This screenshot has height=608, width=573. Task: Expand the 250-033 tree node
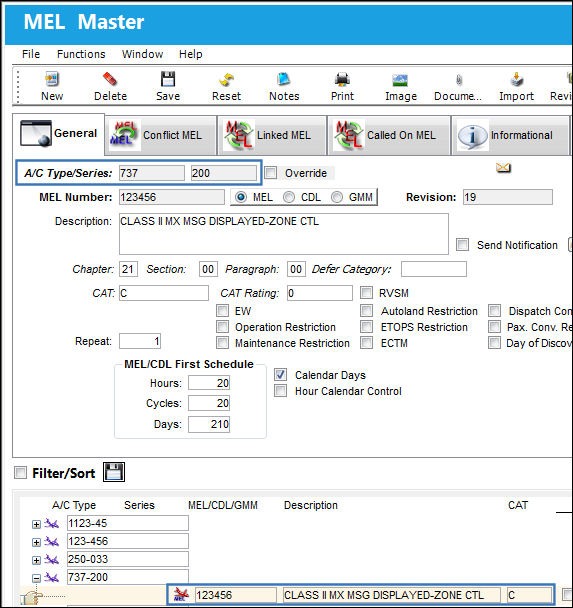tap(36, 560)
